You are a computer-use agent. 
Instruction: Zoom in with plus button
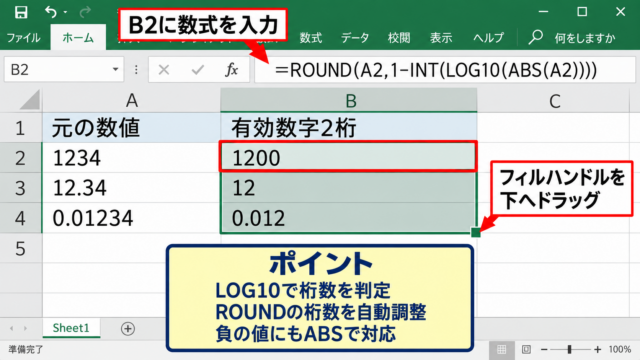(x=598, y=349)
